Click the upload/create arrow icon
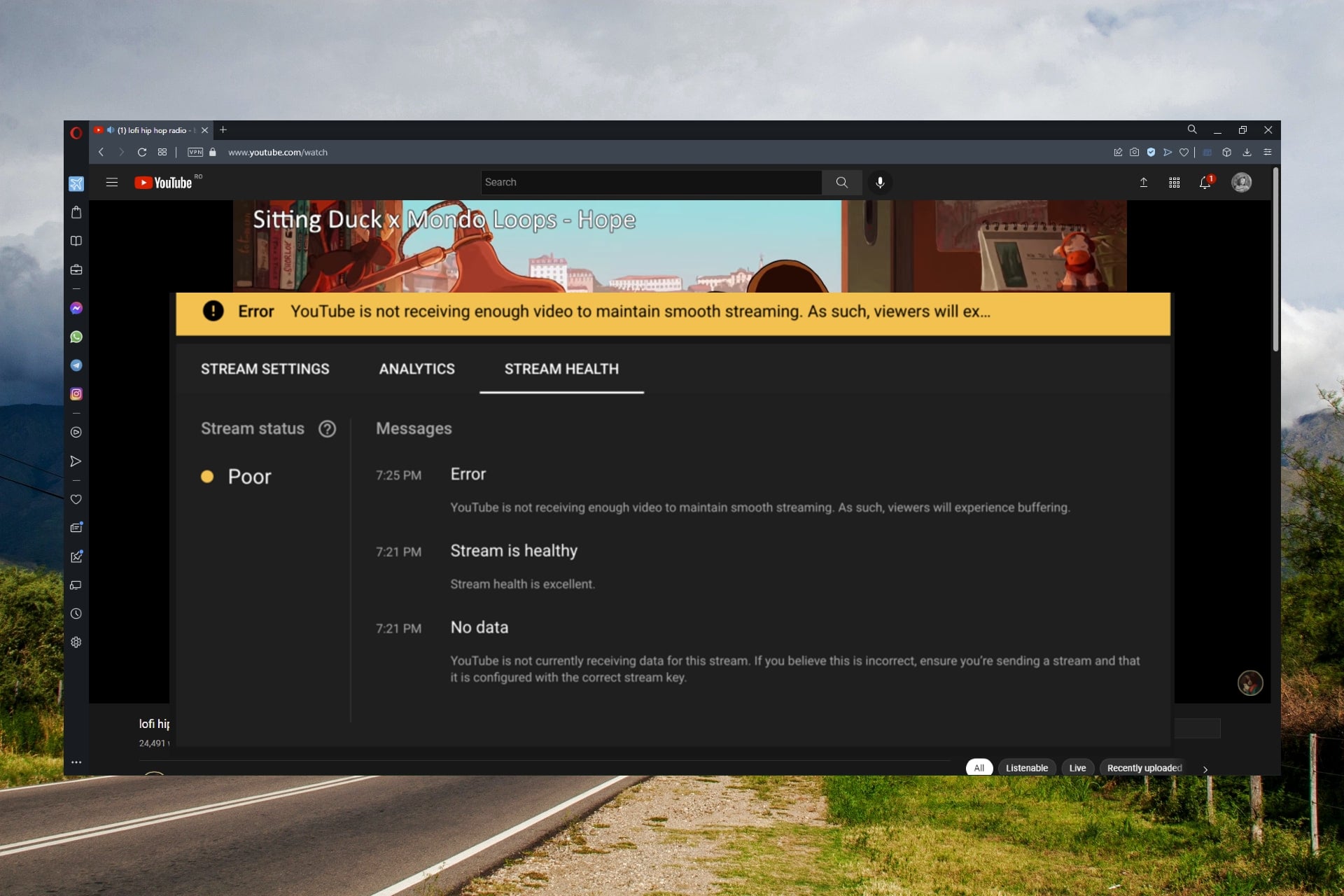The width and height of the screenshot is (1344, 896). pyautogui.click(x=1144, y=182)
